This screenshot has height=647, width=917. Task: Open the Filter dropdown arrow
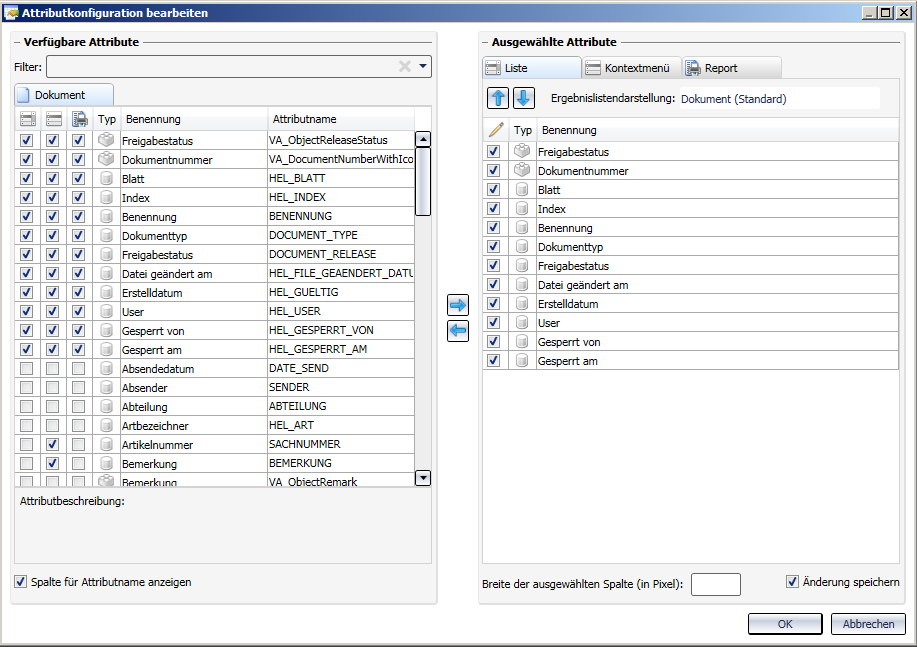click(x=424, y=67)
